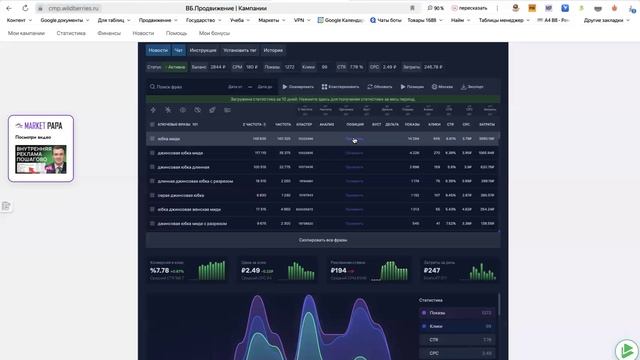Click the second star-like filter toolbar icon

click(x=168, y=110)
